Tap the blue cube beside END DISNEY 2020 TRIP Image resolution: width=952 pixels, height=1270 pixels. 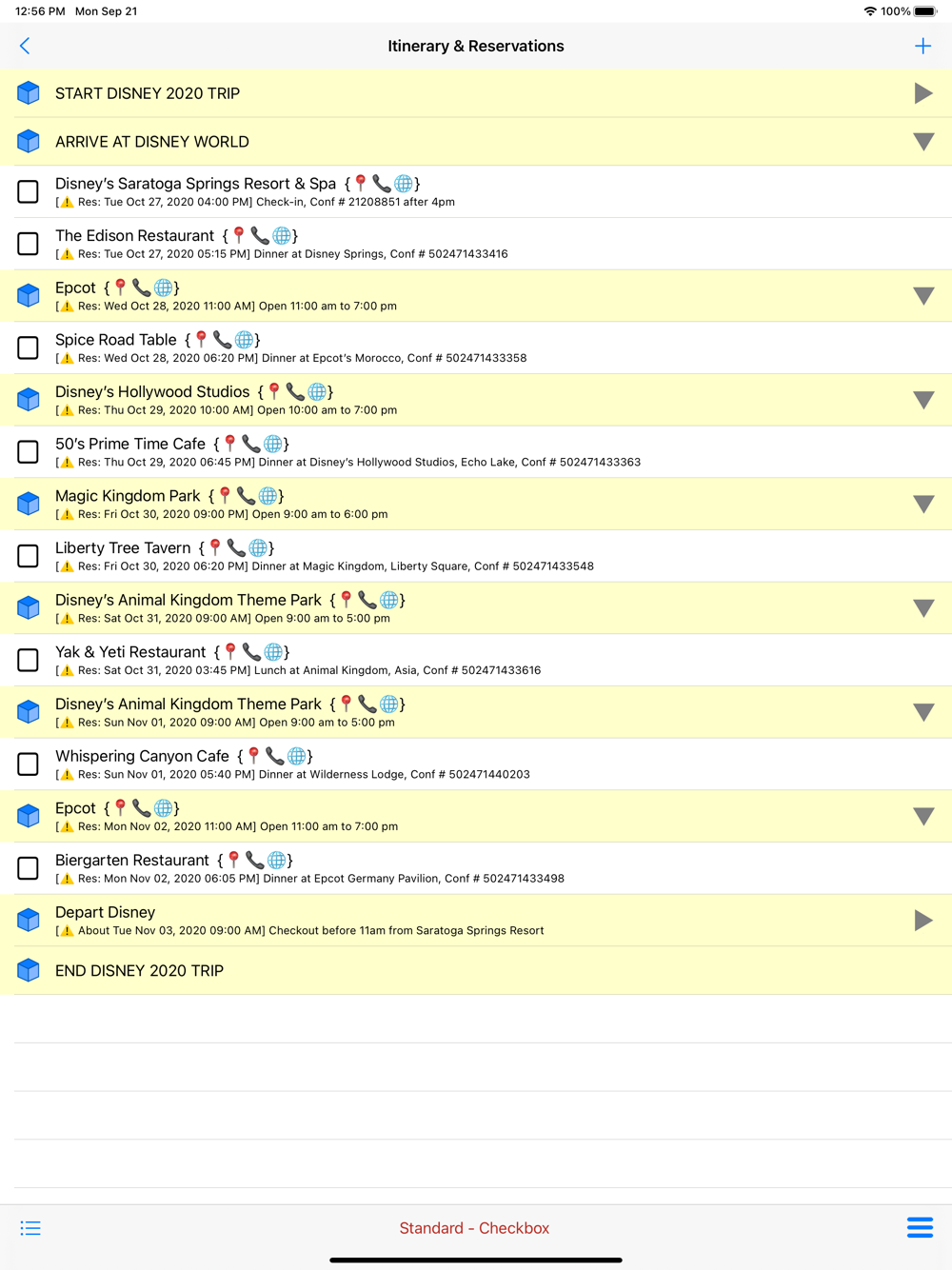click(x=29, y=970)
